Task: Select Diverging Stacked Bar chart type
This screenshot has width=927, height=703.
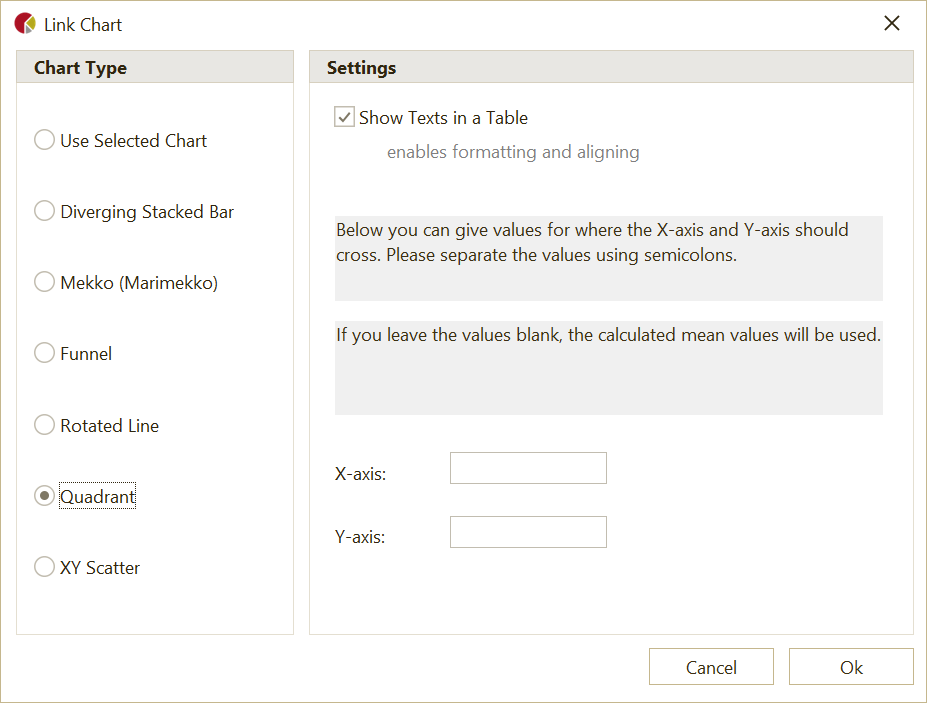Action: [x=44, y=211]
